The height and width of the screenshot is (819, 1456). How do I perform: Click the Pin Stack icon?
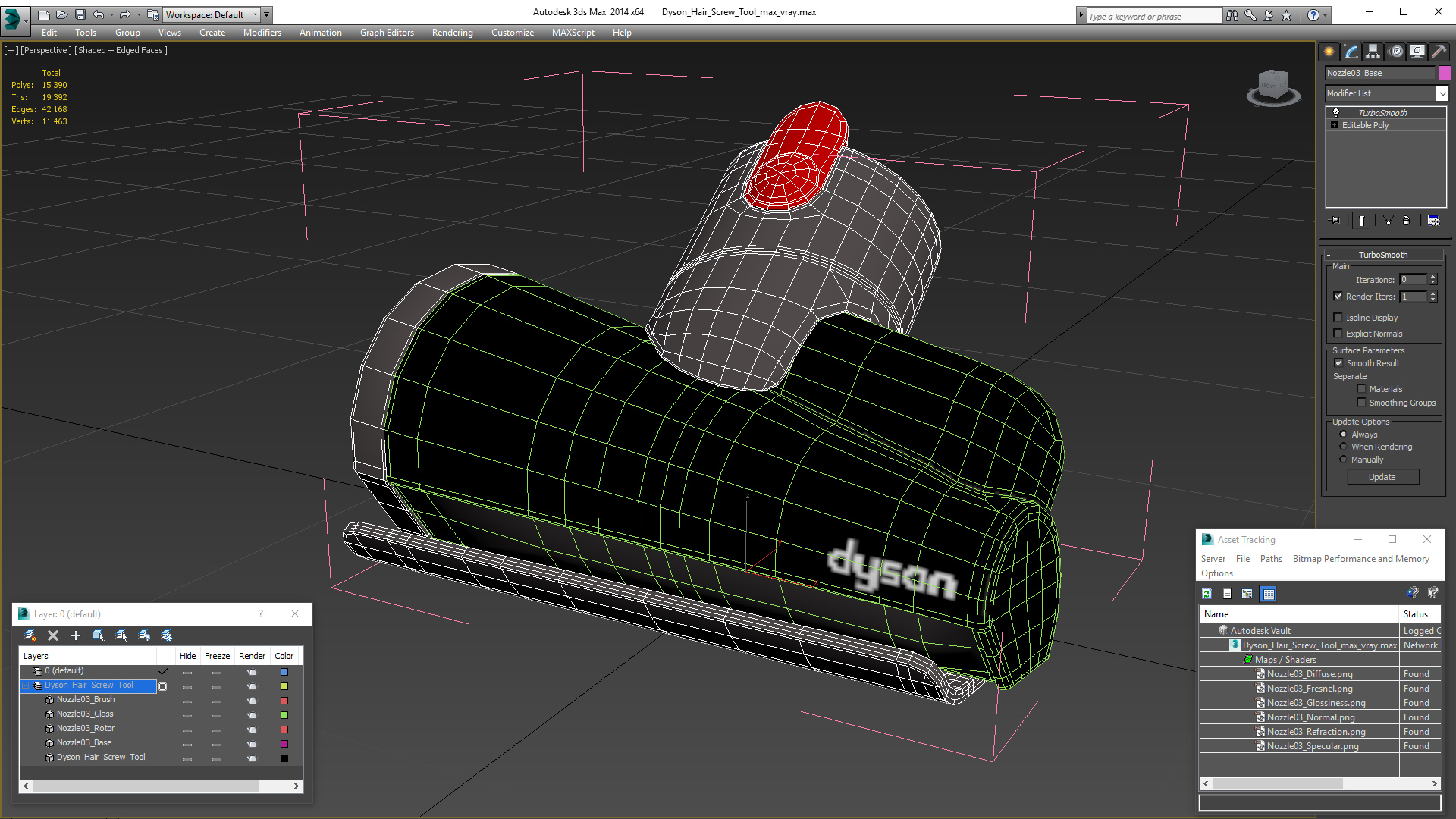1335,221
